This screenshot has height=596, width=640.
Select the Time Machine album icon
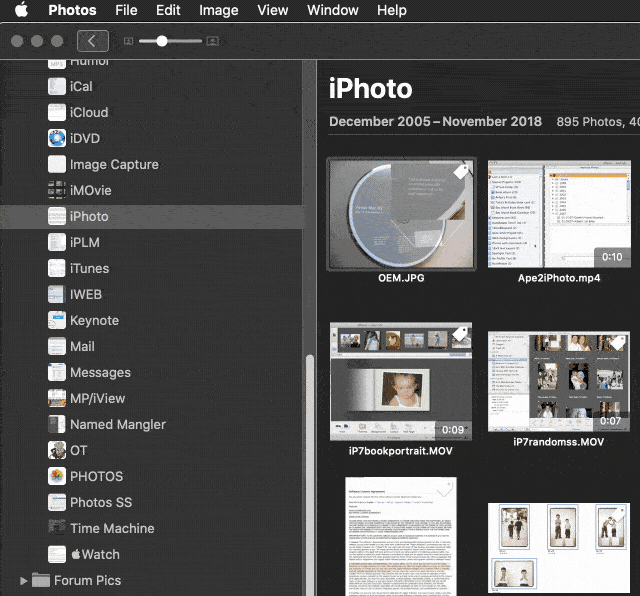point(57,529)
